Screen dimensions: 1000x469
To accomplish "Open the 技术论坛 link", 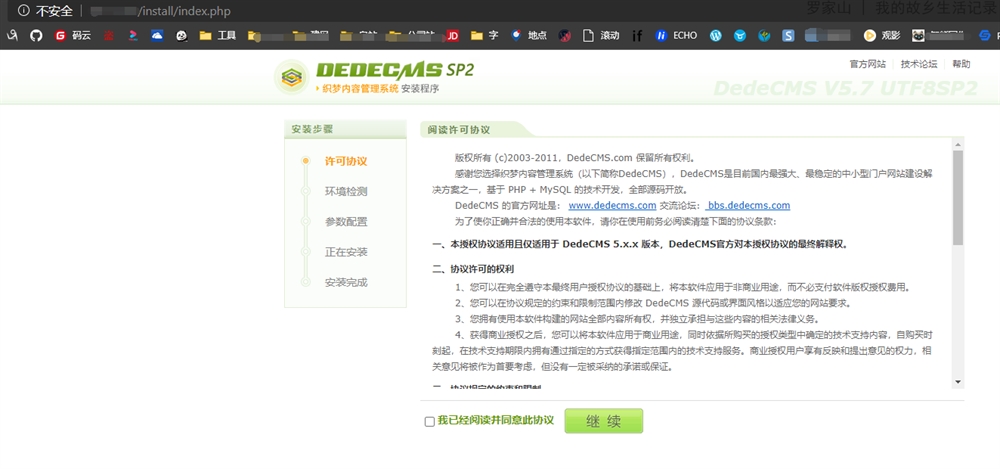I will pyautogui.click(x=919, y=64).
